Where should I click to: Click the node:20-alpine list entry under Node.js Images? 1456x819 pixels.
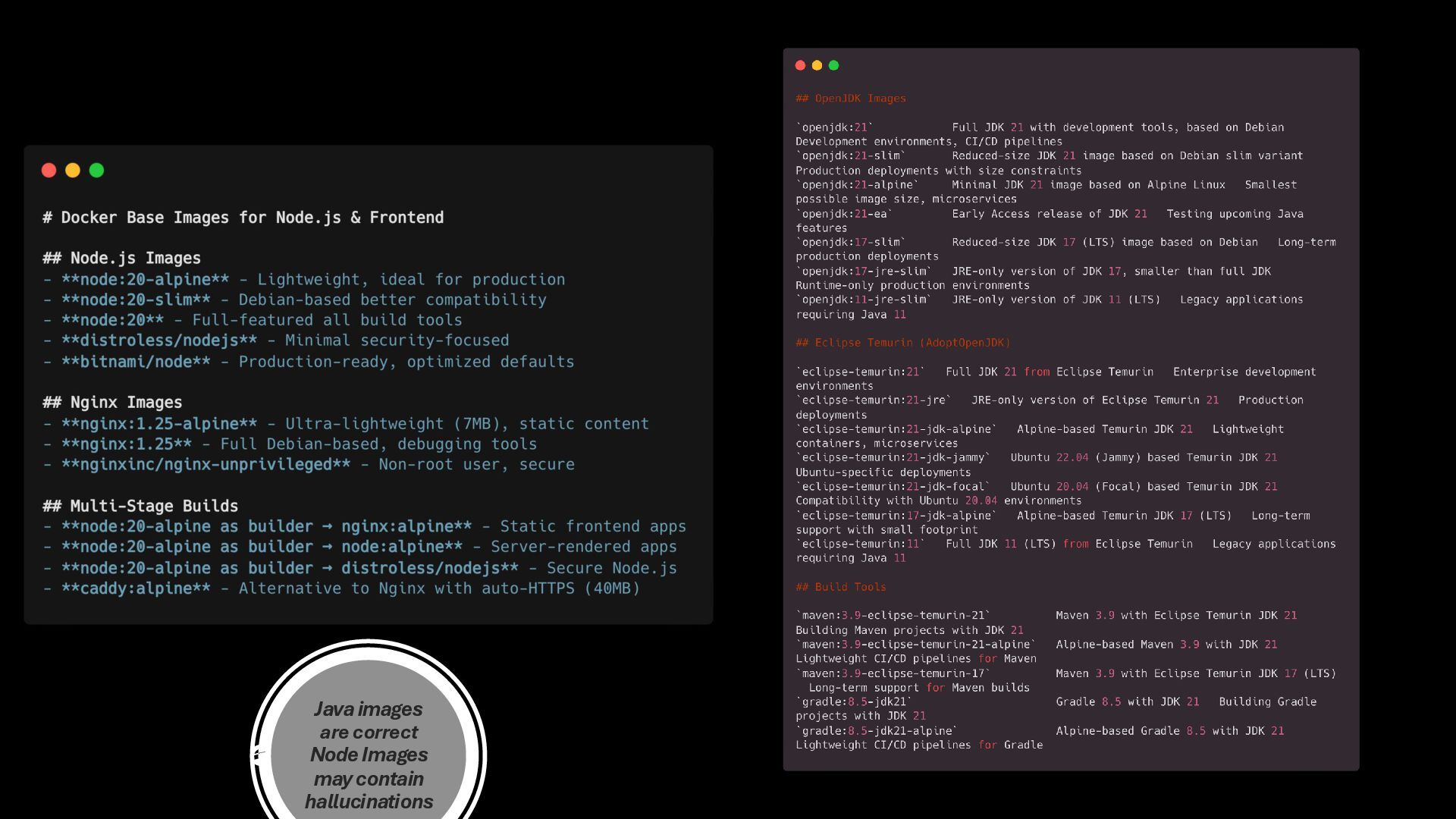click(303, 280)
